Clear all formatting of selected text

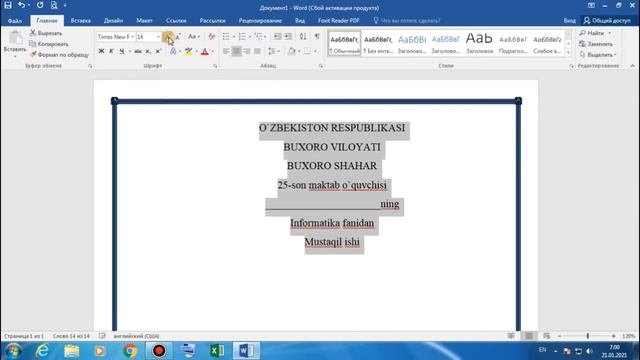[211, 37]
